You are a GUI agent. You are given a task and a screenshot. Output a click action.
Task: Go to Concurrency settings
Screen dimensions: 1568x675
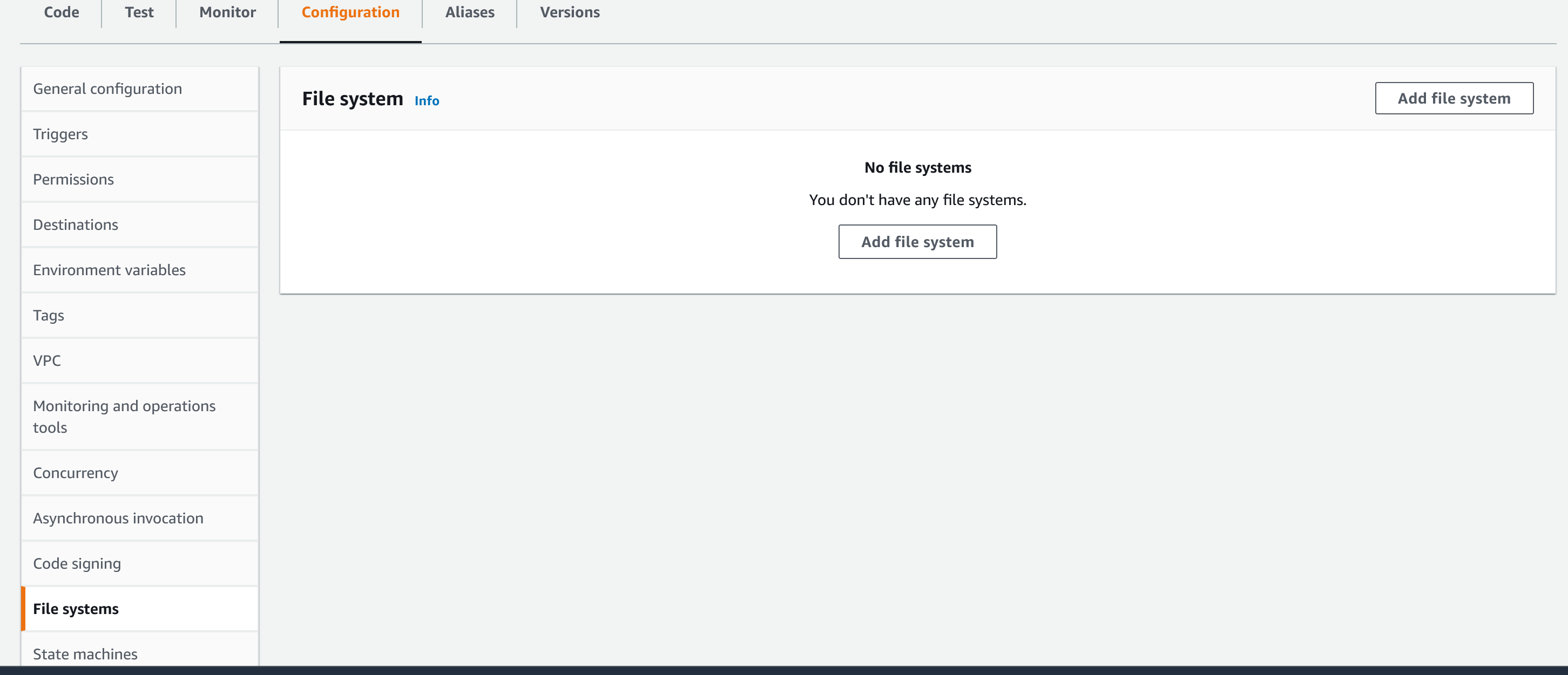coord(76,473)
